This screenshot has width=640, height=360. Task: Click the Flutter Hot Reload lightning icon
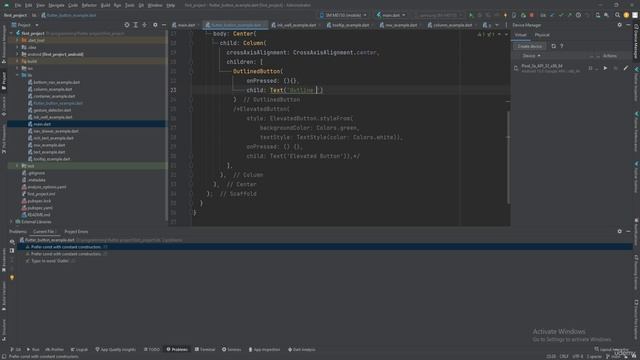point(505,15)
